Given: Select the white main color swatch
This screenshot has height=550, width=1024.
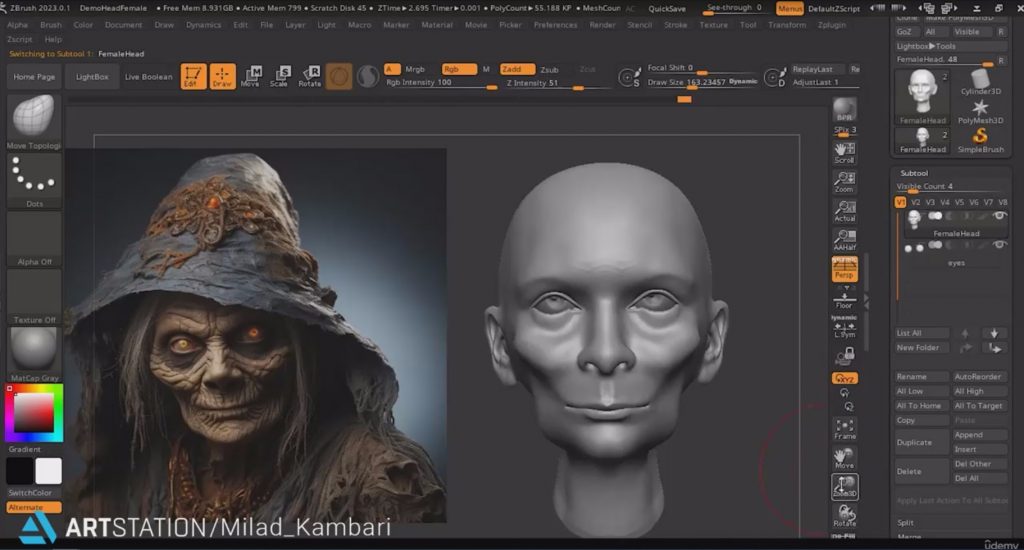Looking at the screenshot, I should [48, 470].
